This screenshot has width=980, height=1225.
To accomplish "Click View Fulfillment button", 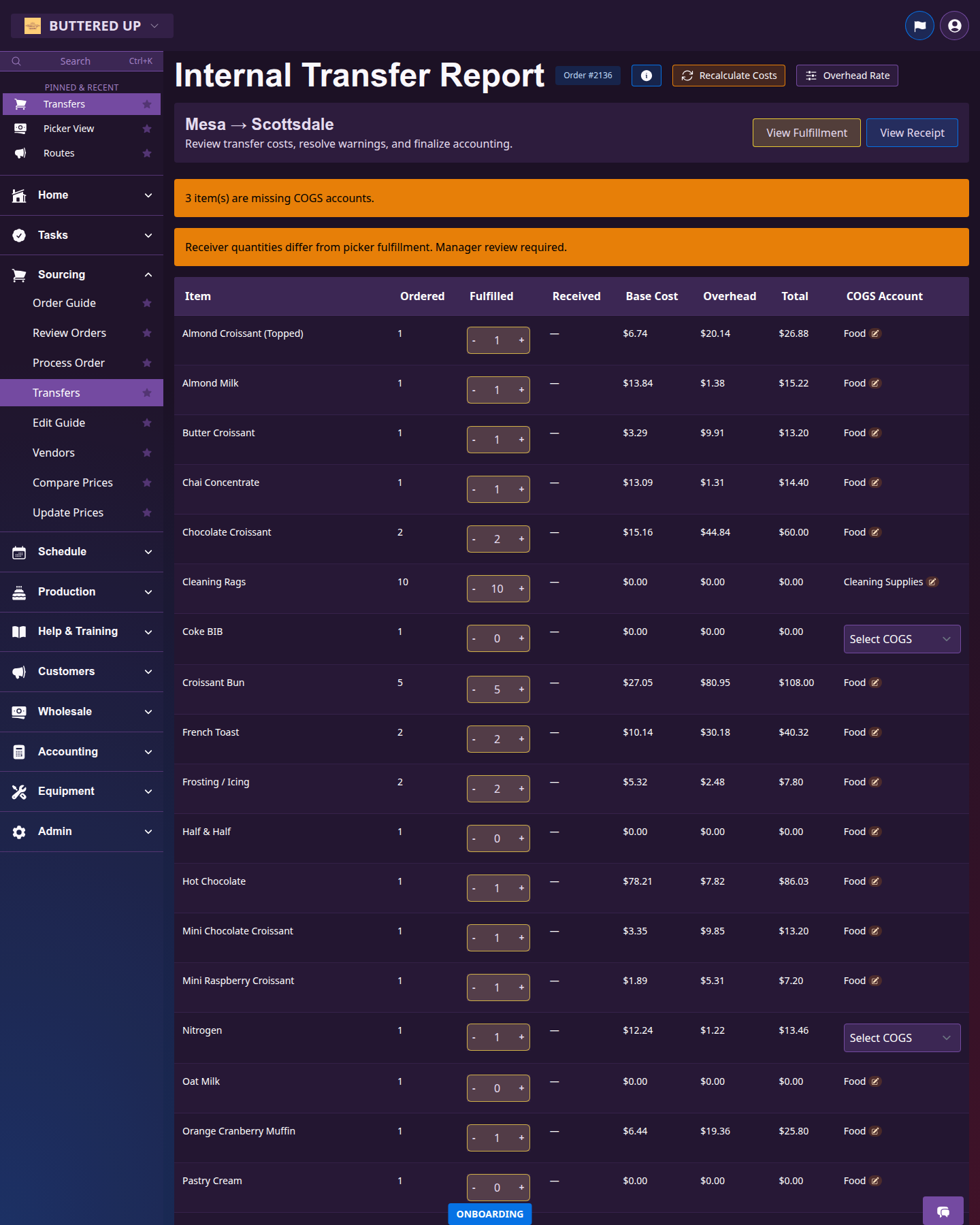I will [x=806, y=133].
